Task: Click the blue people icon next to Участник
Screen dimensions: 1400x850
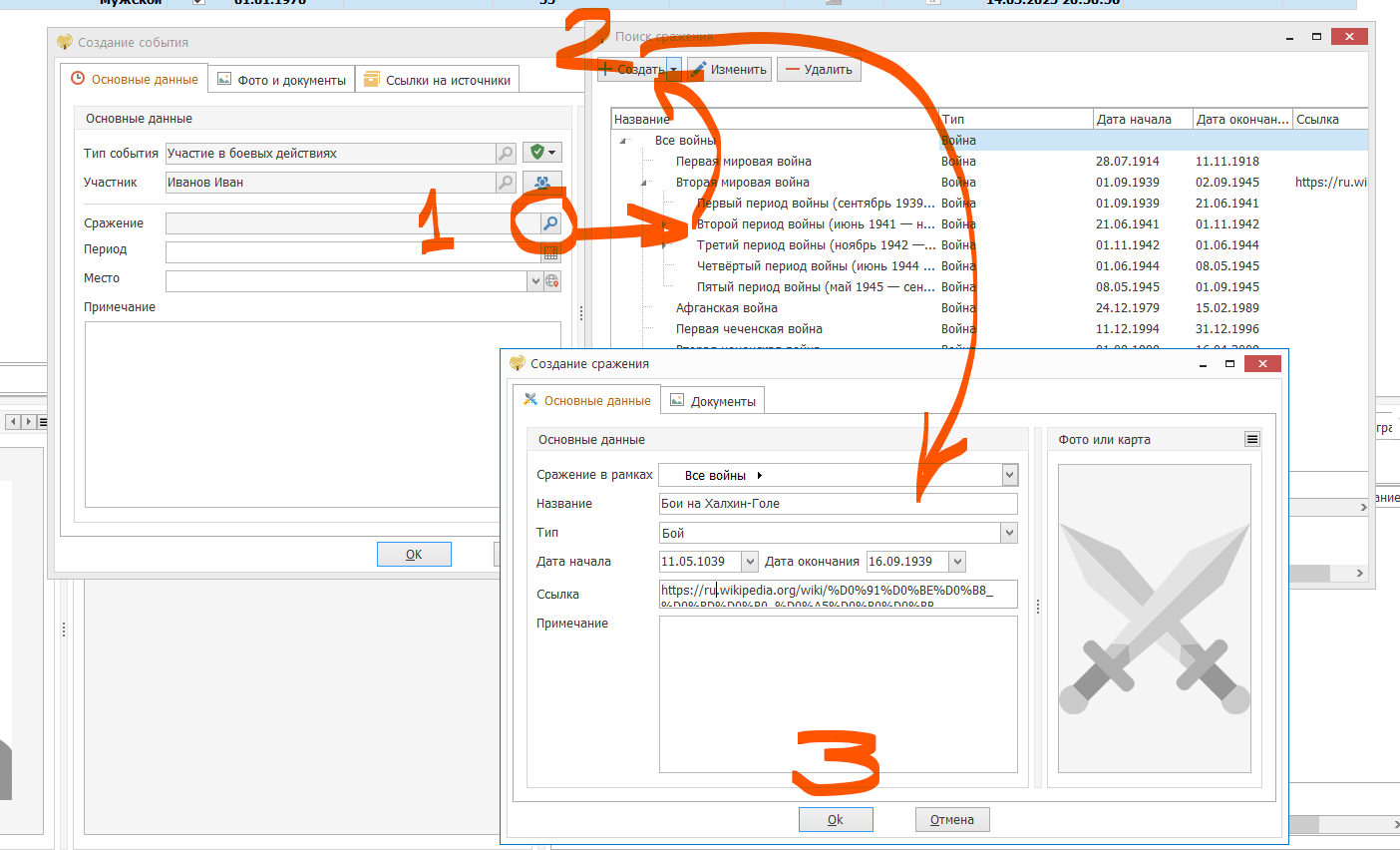Action: point(541,183)
